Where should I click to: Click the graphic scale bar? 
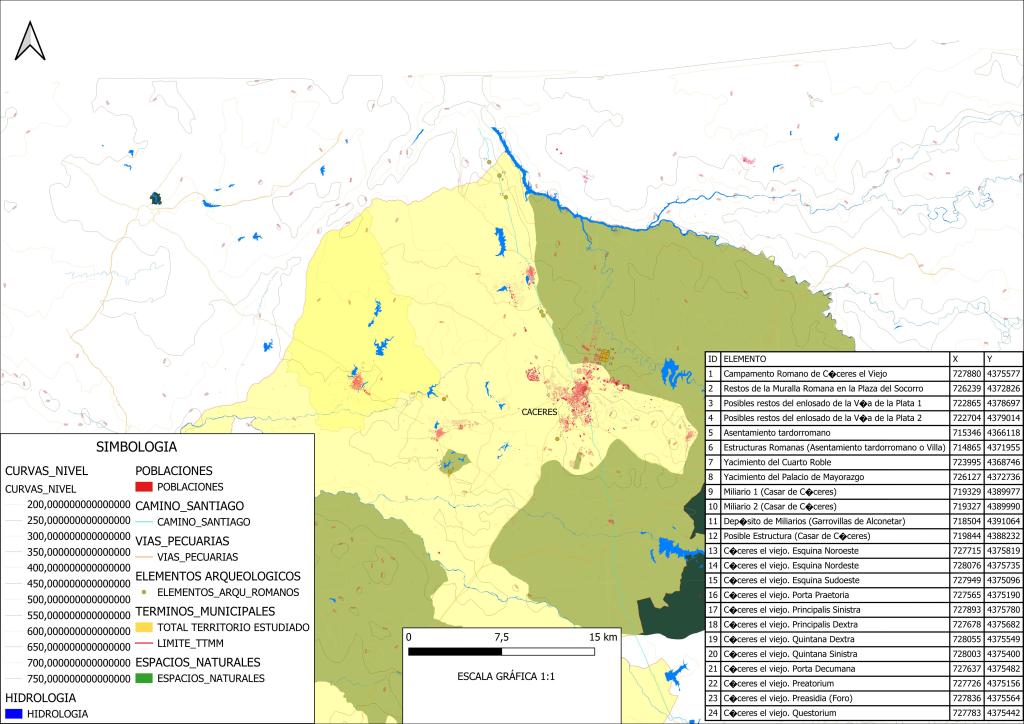(502, 651)
